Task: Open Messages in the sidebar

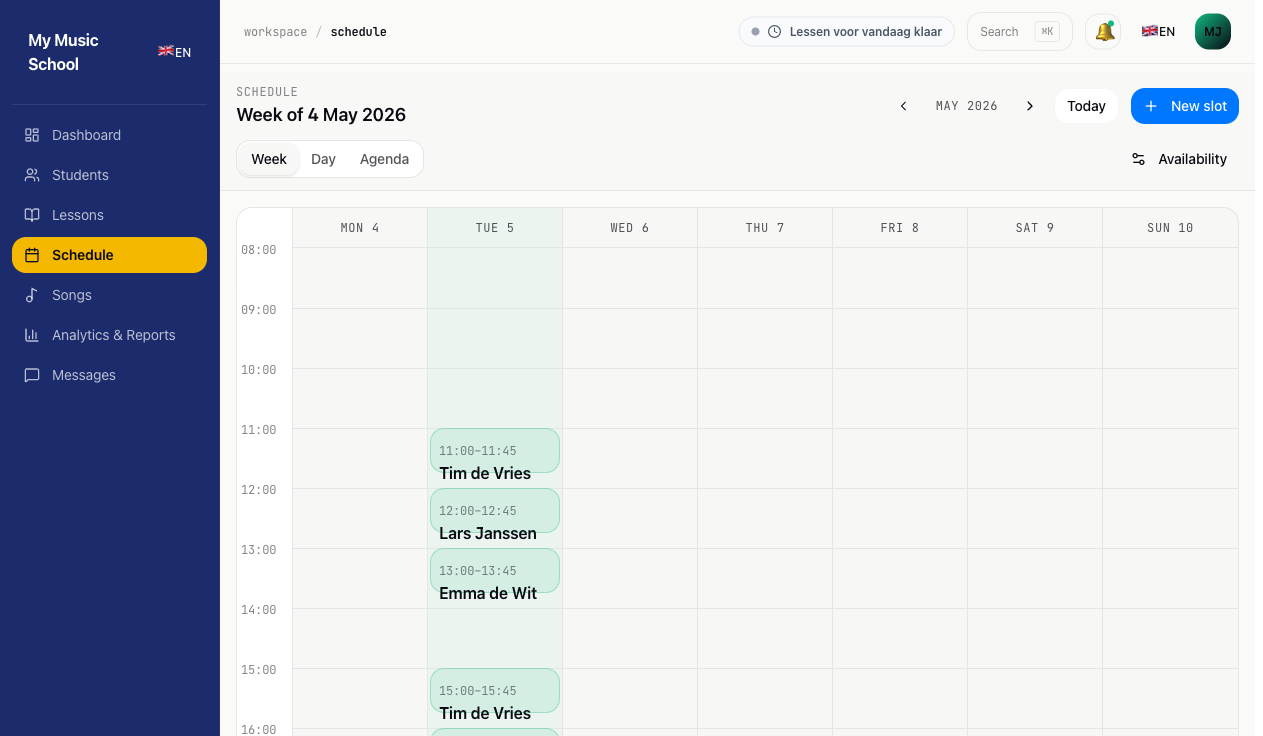Action: [109, 375]
